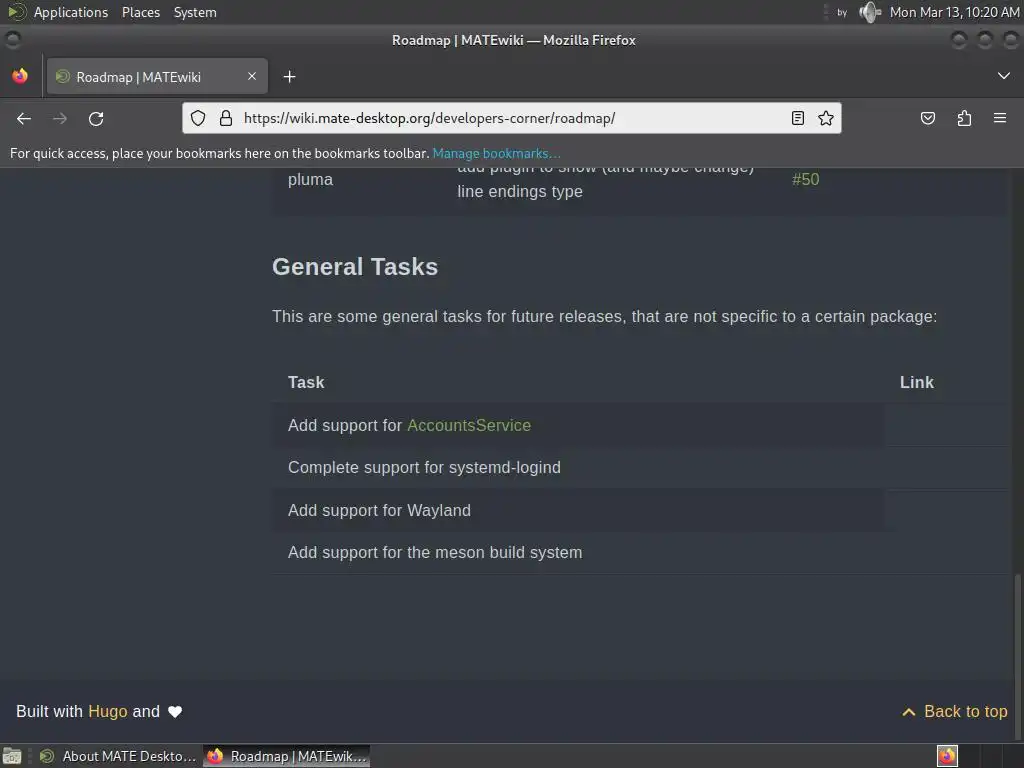
Task: Follow the AccountsService link
Action: [469, 425]
